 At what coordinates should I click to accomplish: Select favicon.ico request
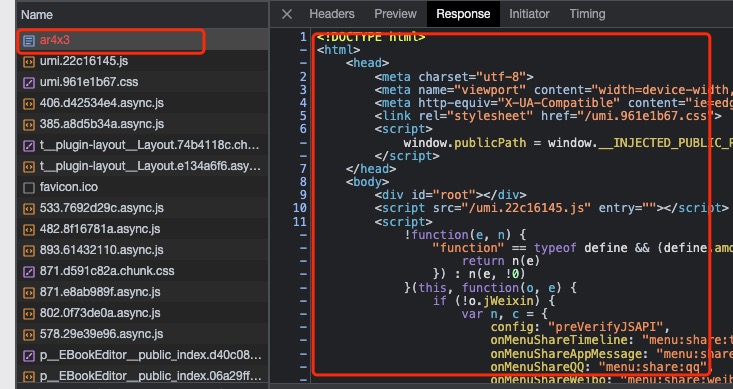click(143, 187)
